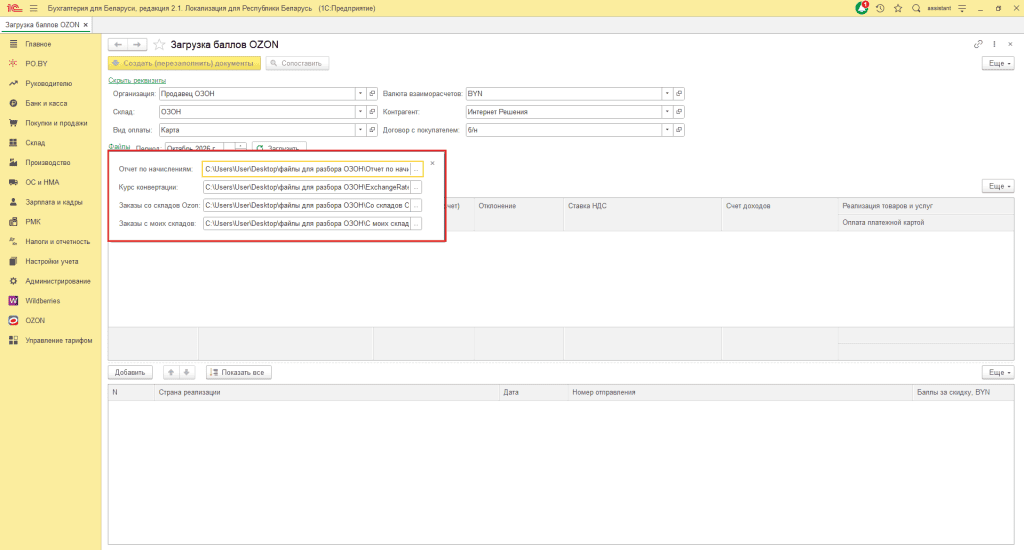Open Склад section in the sidebar

(x=35, y=142)
